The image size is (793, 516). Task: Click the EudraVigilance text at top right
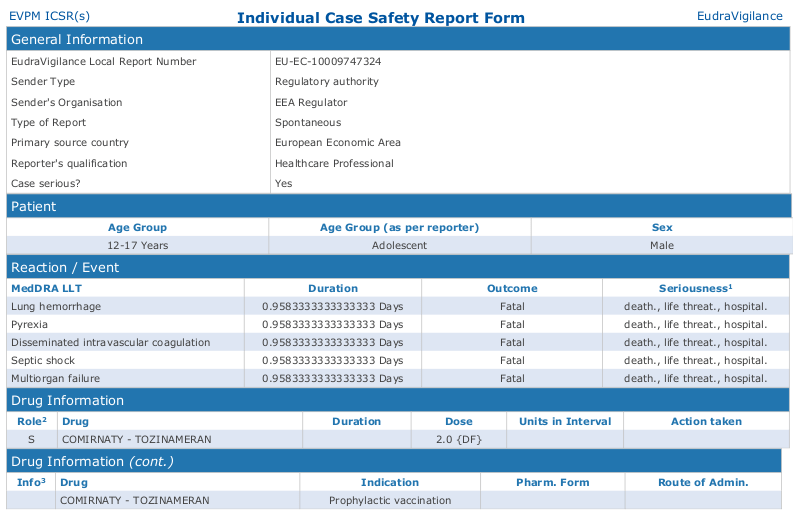pyautogui.click(x=739, y=16)
